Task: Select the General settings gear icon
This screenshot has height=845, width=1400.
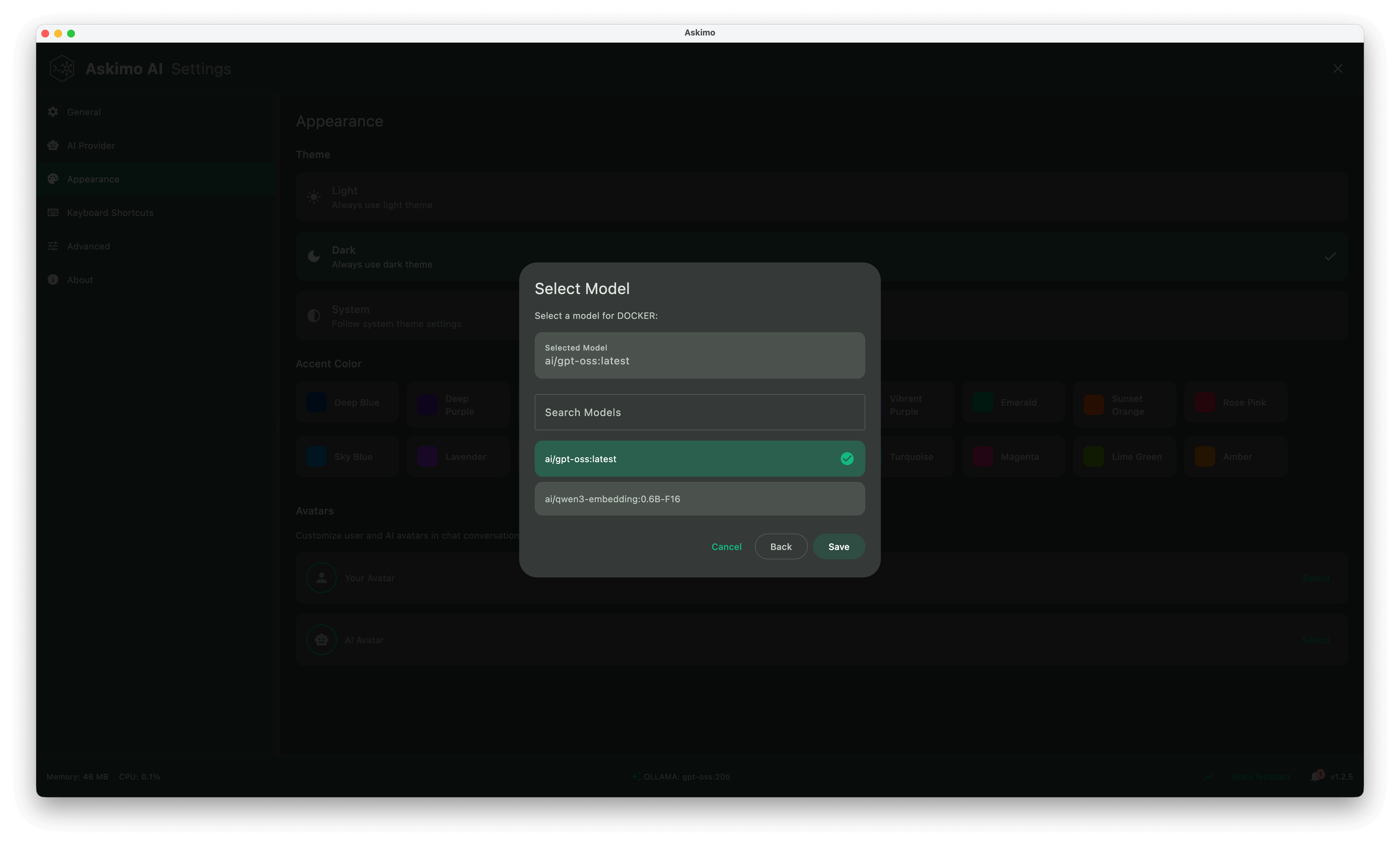Action: click(53, 111)
